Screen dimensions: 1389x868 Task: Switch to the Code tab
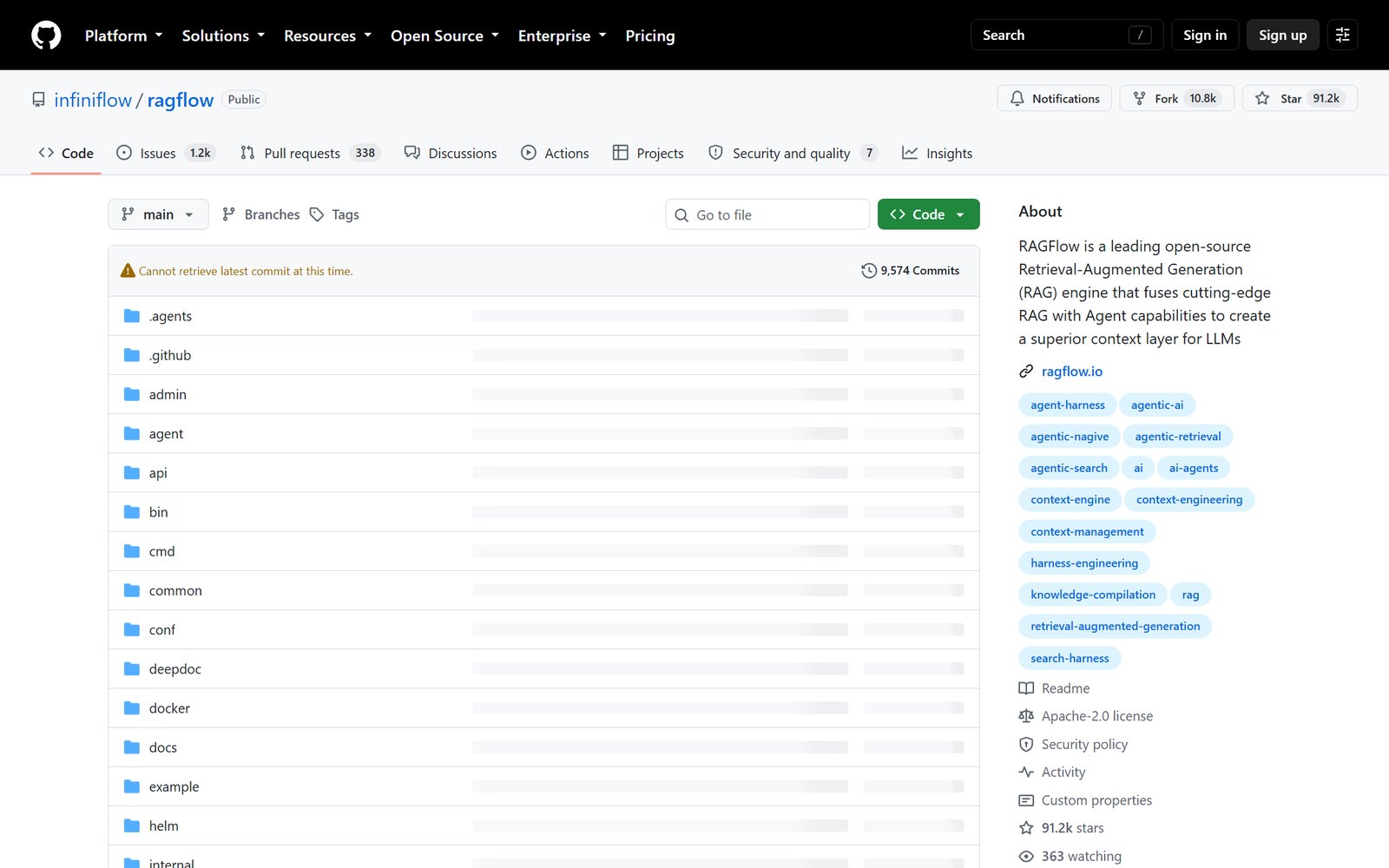click(66, 154)
